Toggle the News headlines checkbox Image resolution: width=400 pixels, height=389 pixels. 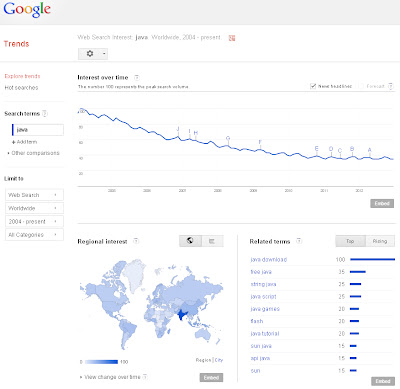coord(313,86)
